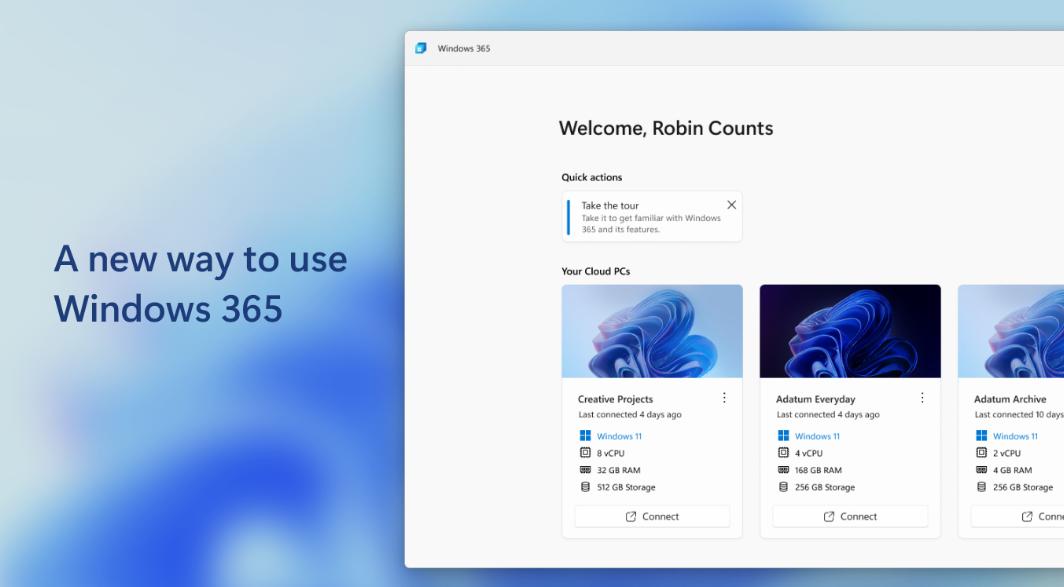
Task: Connect to the Creative Projects Cloud PC
Action: [652, 516]
